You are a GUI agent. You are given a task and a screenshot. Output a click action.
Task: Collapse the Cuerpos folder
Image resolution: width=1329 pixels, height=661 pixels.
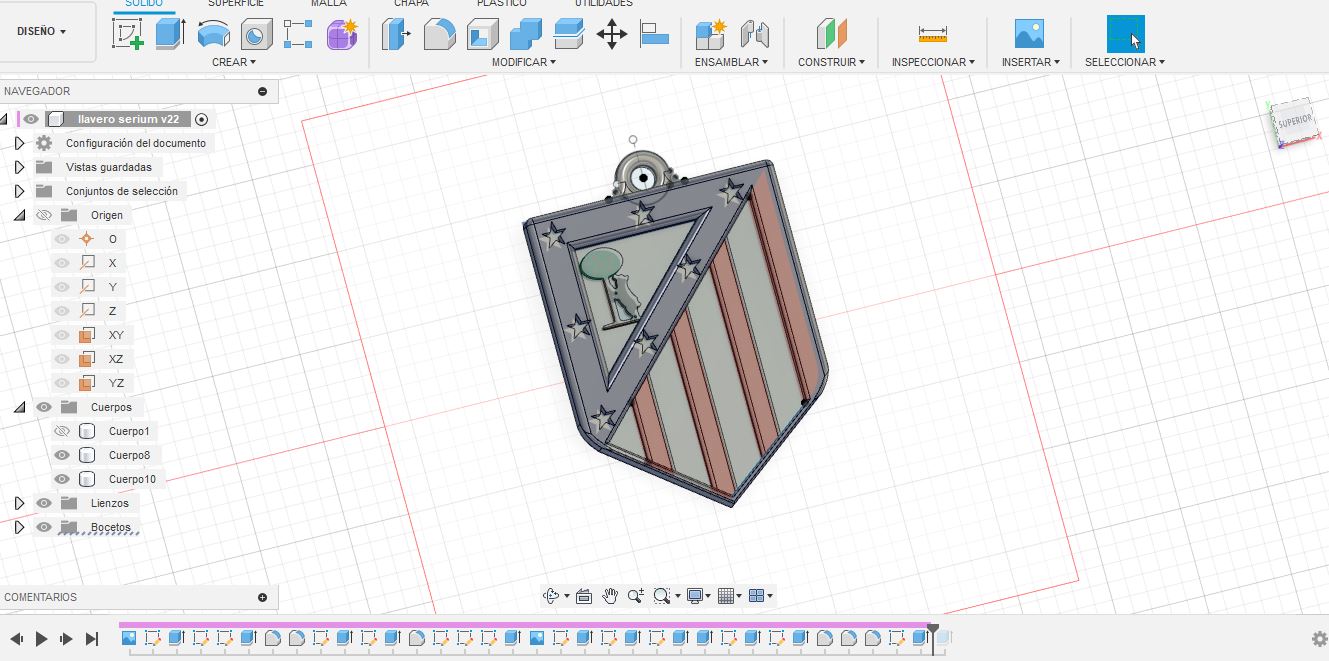coord(19,407)
